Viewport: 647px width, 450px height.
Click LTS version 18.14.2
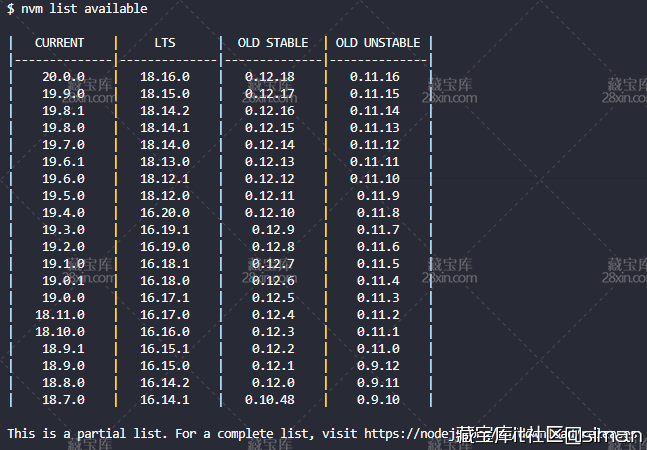[x=164, y=111]
